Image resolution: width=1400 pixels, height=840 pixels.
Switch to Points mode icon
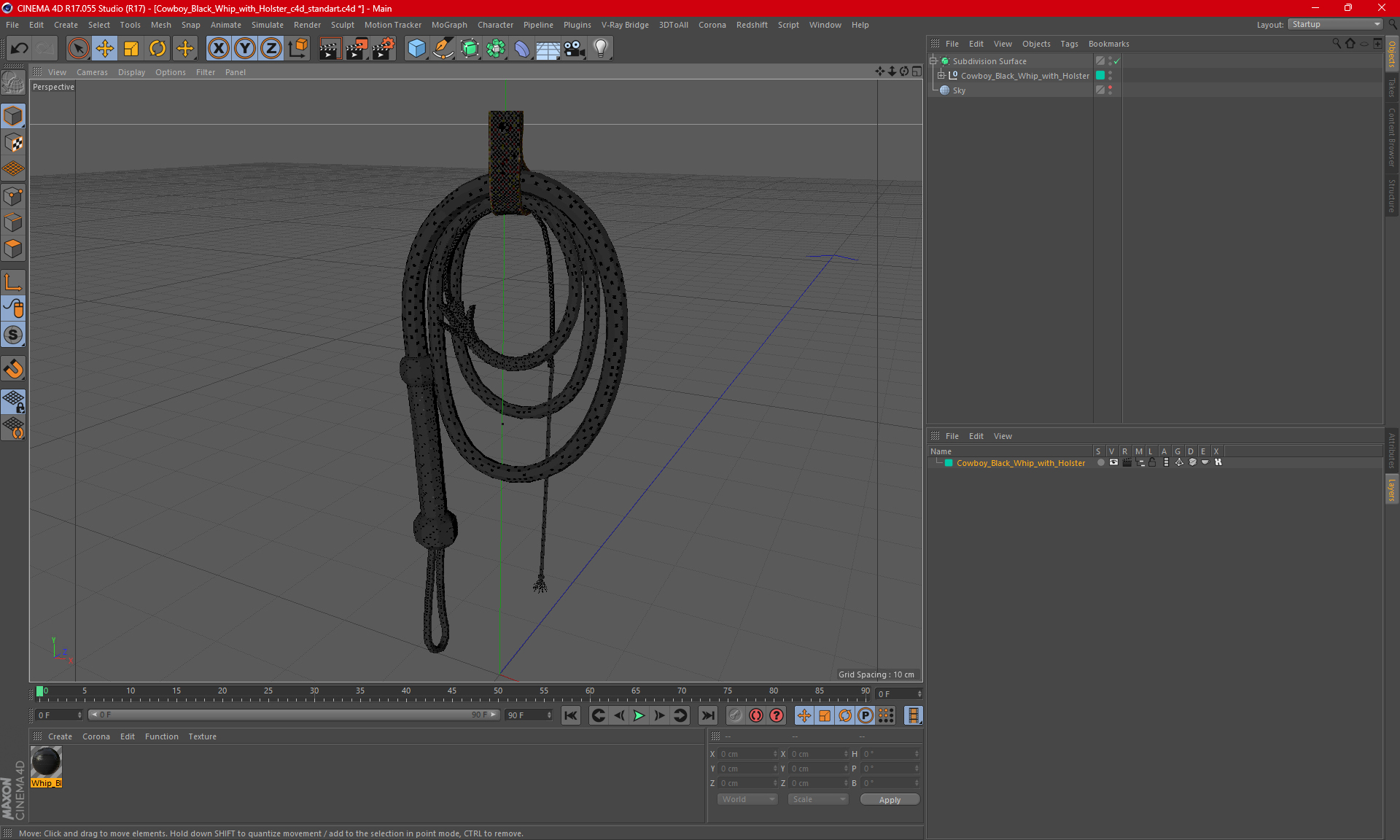tap(13, 196)
